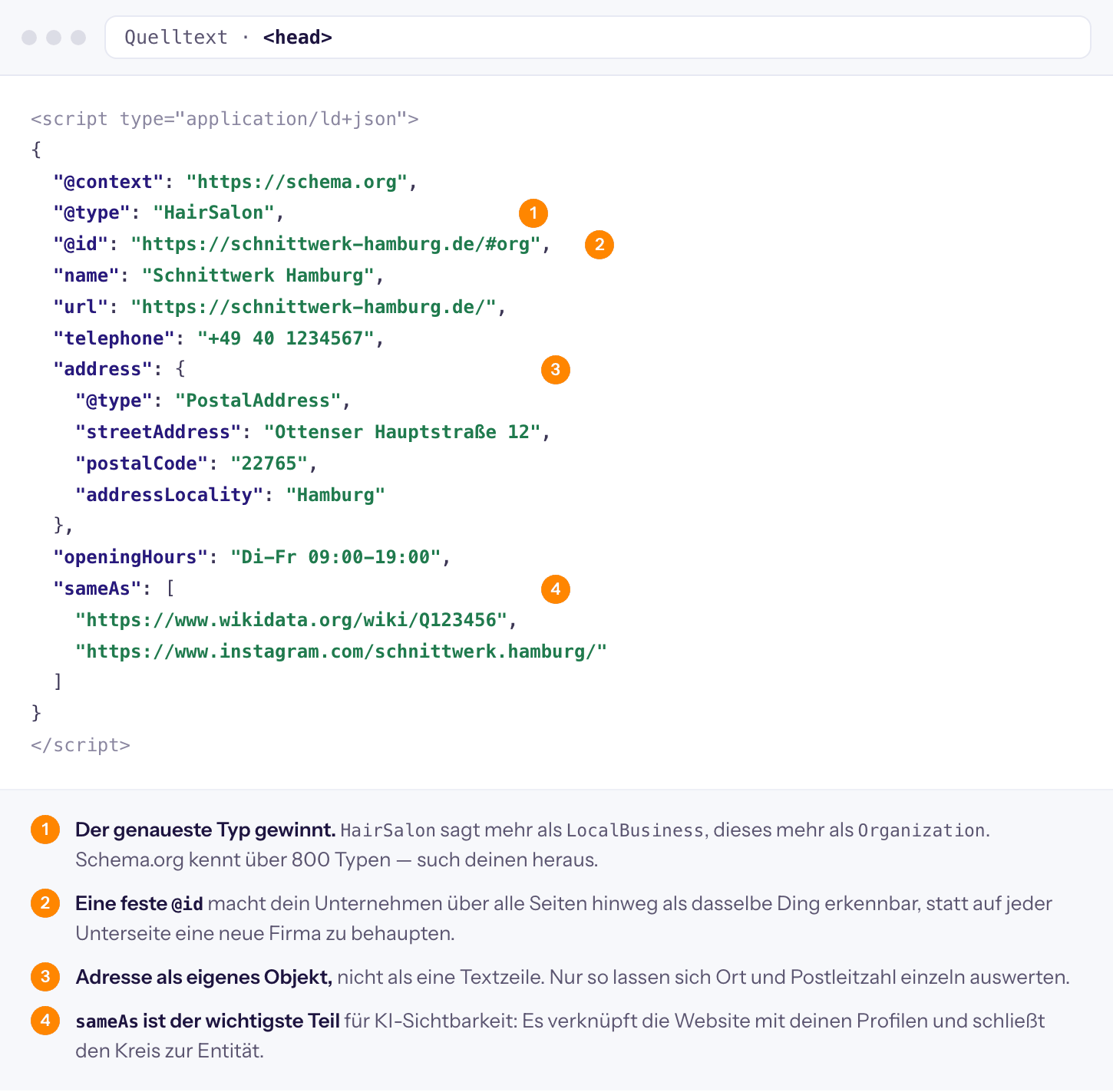Viewport: 1113px width, 1092px height.
Task: Select the "postalCode" key
Action: click(141, 464)
